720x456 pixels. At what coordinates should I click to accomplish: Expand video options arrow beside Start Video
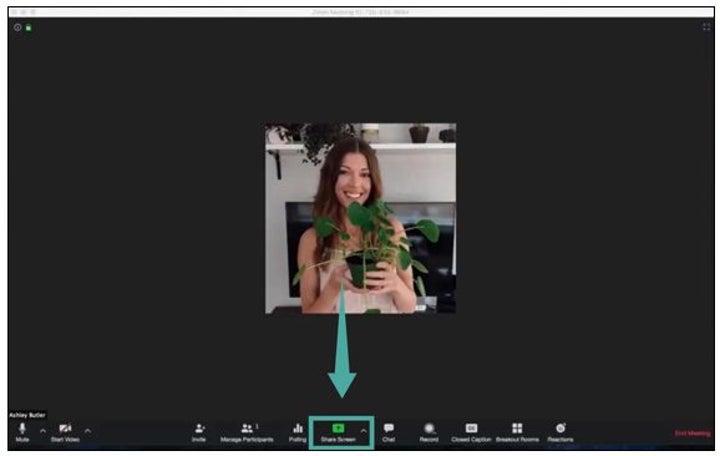coord(87,431)
